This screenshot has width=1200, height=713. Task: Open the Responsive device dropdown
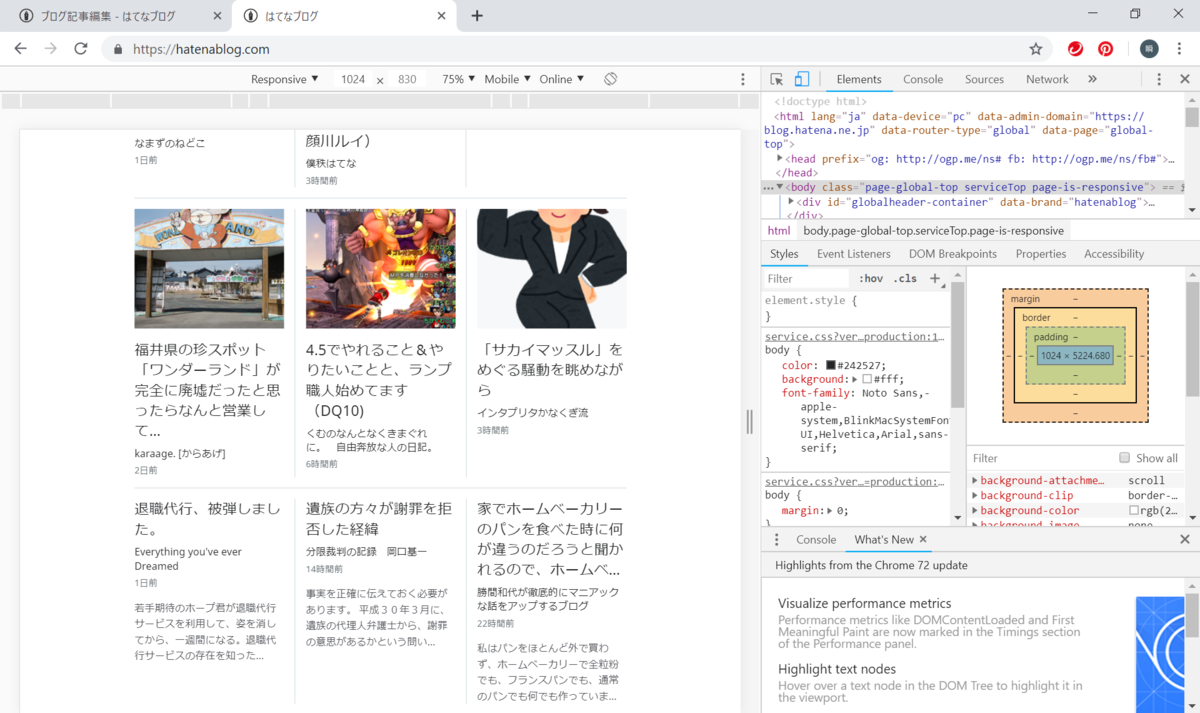point(284,79)
